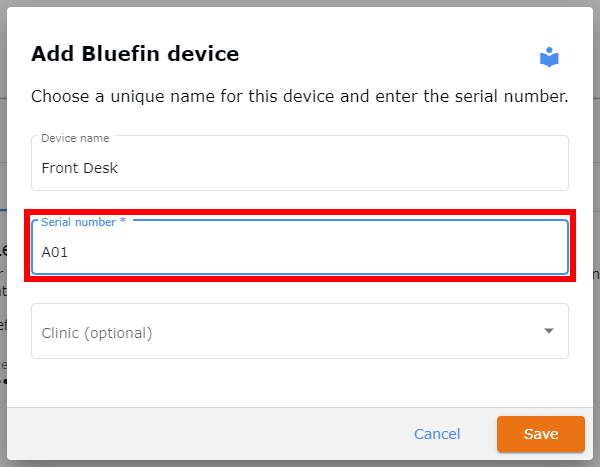Focus the Device name field

(300, 163)
